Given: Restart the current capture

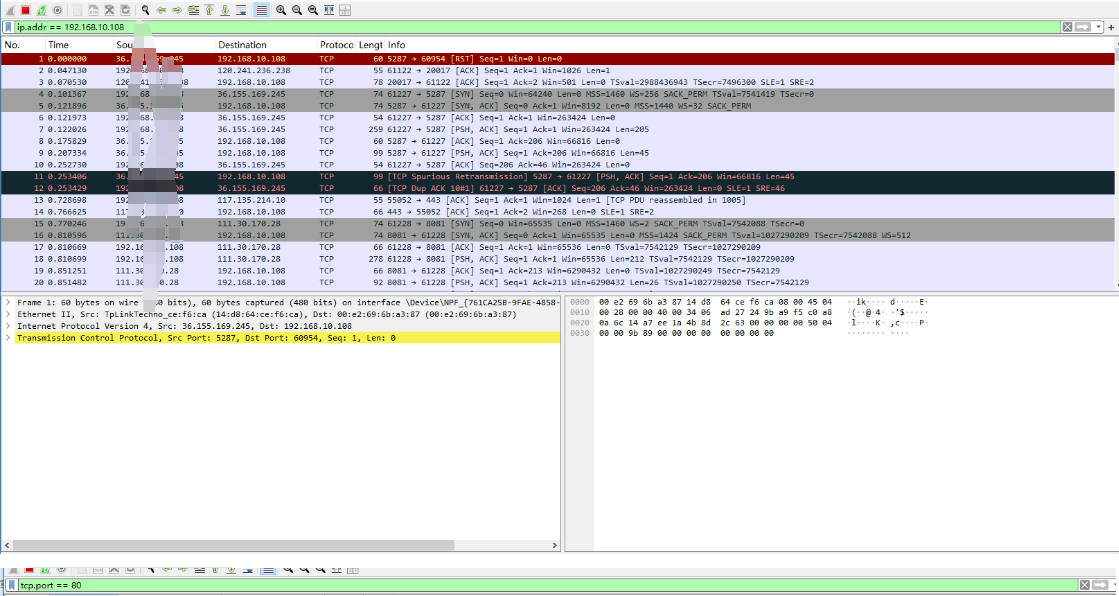Looking at the screenshot, I should (x=41, y=10).
